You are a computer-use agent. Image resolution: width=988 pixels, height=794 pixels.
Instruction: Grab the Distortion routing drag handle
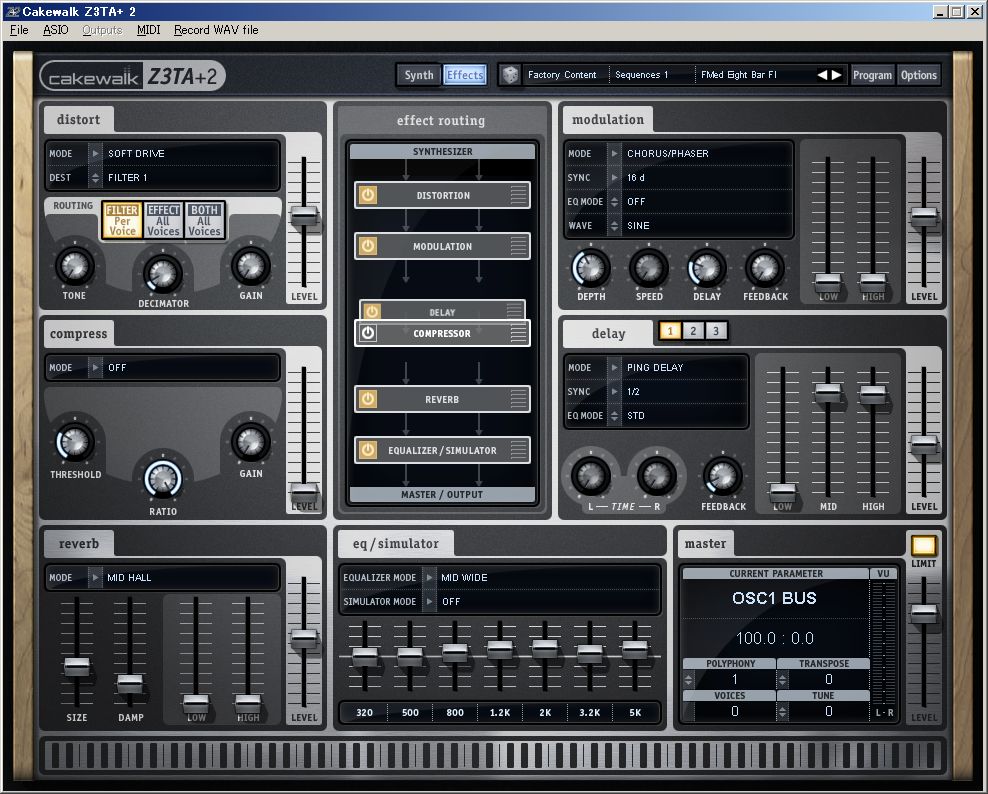[x=519, y=195]
